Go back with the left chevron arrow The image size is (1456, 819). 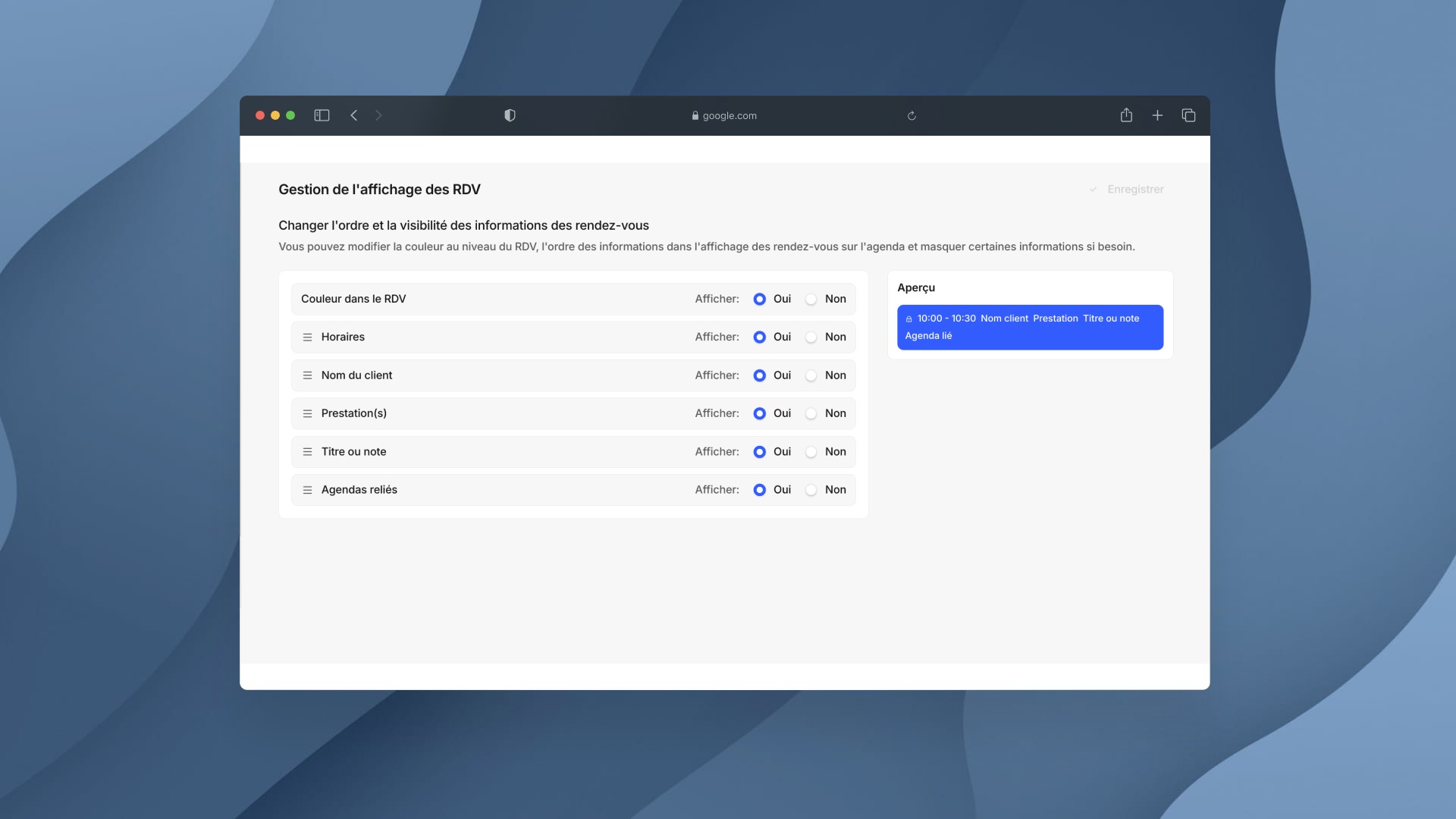(353, 115)
